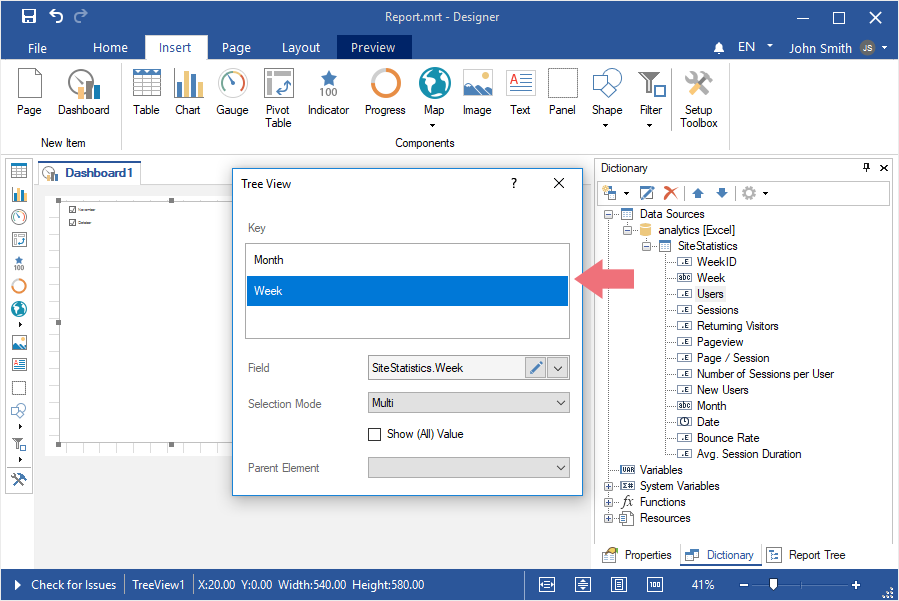Open the Selection Mode dropdown
The image size is (899, 601).
(x=559, y=403)
